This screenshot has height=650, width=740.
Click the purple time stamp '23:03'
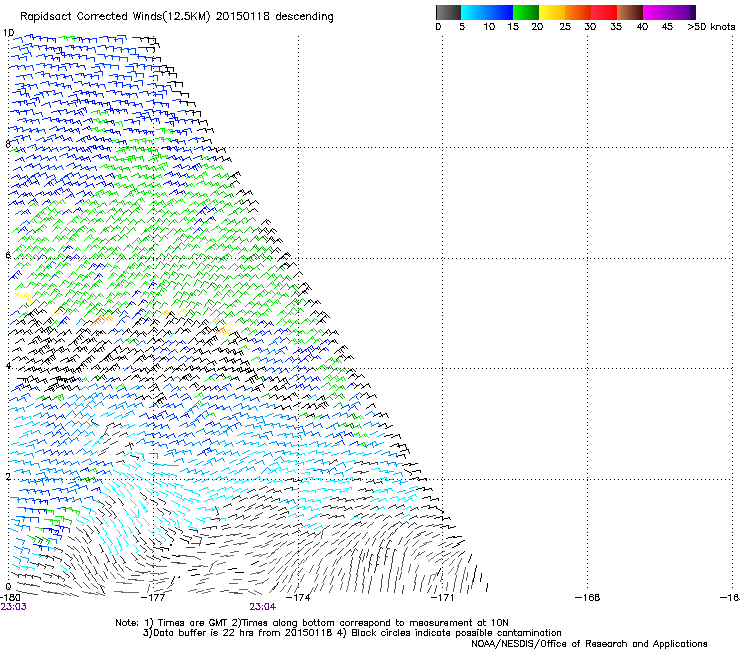(x=14, y=607)
